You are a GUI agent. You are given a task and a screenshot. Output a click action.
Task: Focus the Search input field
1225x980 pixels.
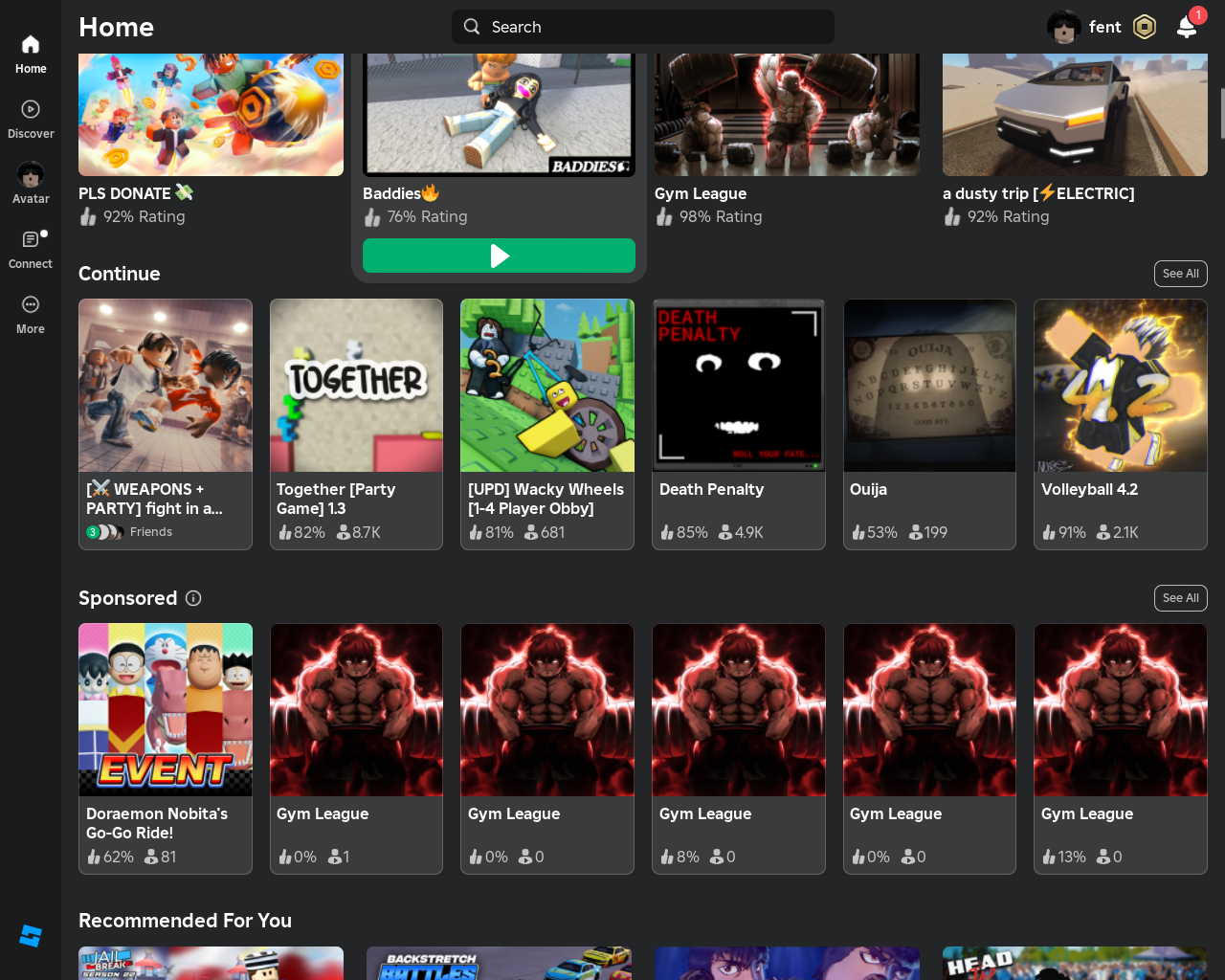tap(643, 27)
